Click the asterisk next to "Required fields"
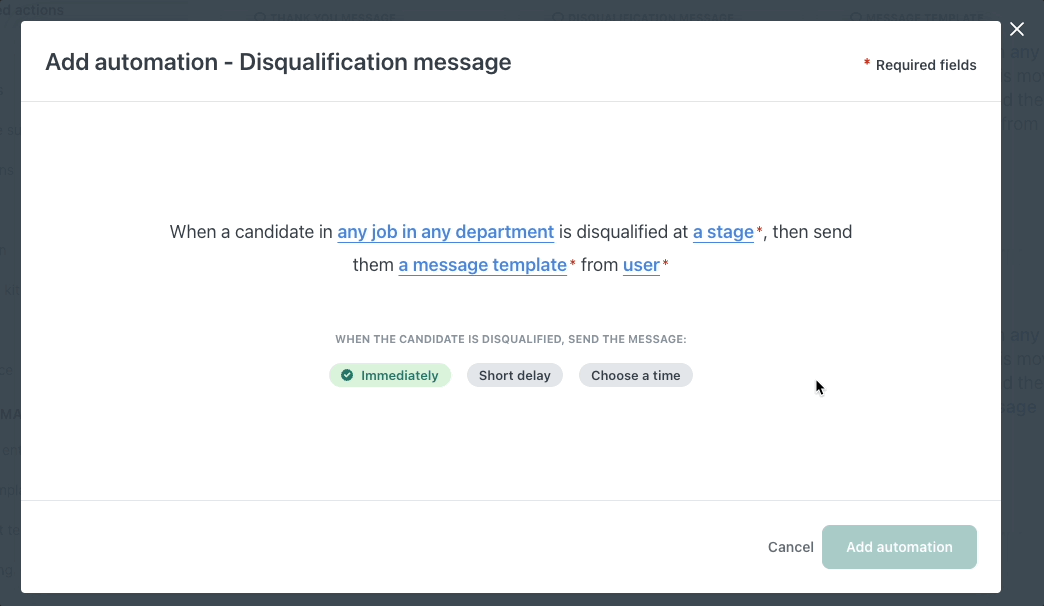 point(867,64)
